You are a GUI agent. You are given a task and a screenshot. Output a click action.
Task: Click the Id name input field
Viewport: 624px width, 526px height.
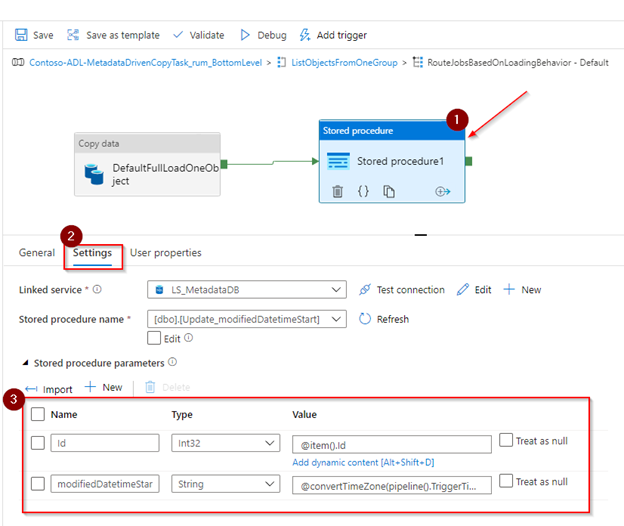point(105,443)
